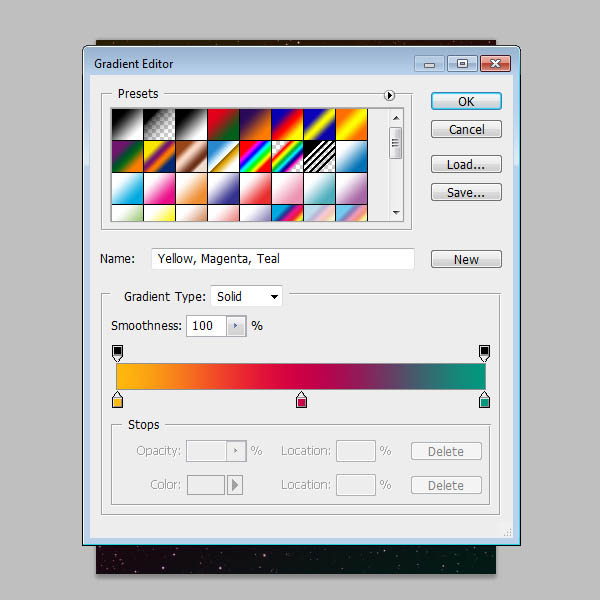The height and width of the screenshot is (600, 600).
Task: Select the copper gradient preset
Action: click(x=191, y=157)
